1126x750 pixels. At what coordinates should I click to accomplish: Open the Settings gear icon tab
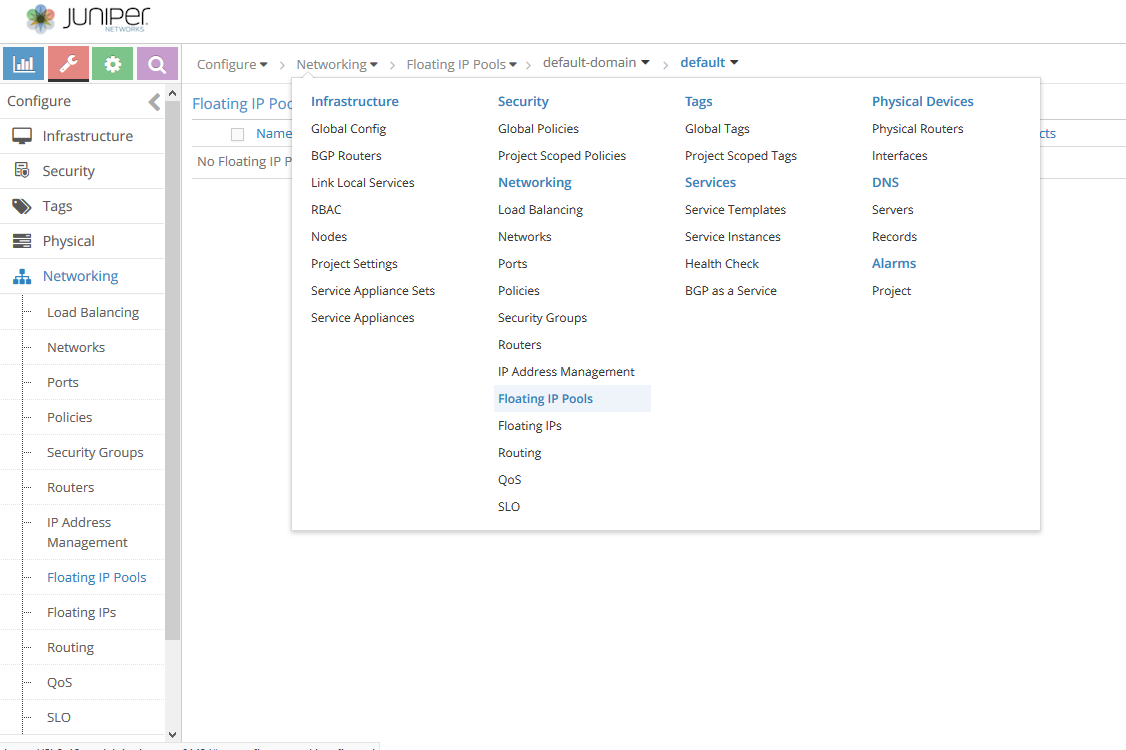(x=113, y=64)
